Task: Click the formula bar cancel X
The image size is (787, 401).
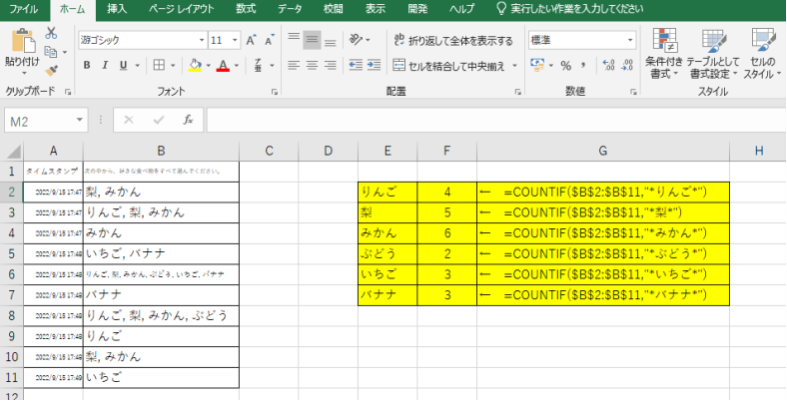Action: [x=129, y=120]
